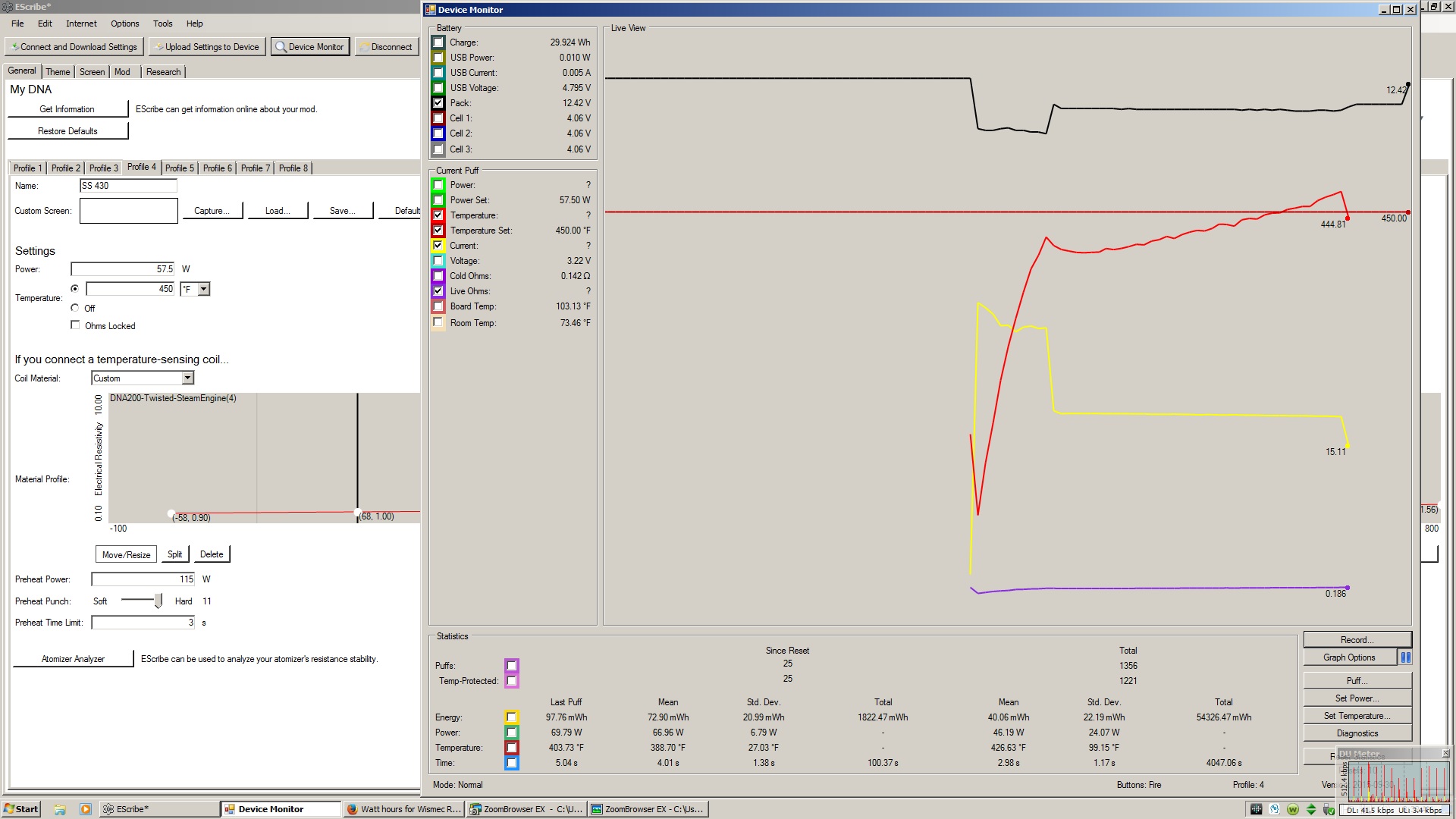
Task: Click the Device Monitor toolbar button
Action: click(309, 47)
